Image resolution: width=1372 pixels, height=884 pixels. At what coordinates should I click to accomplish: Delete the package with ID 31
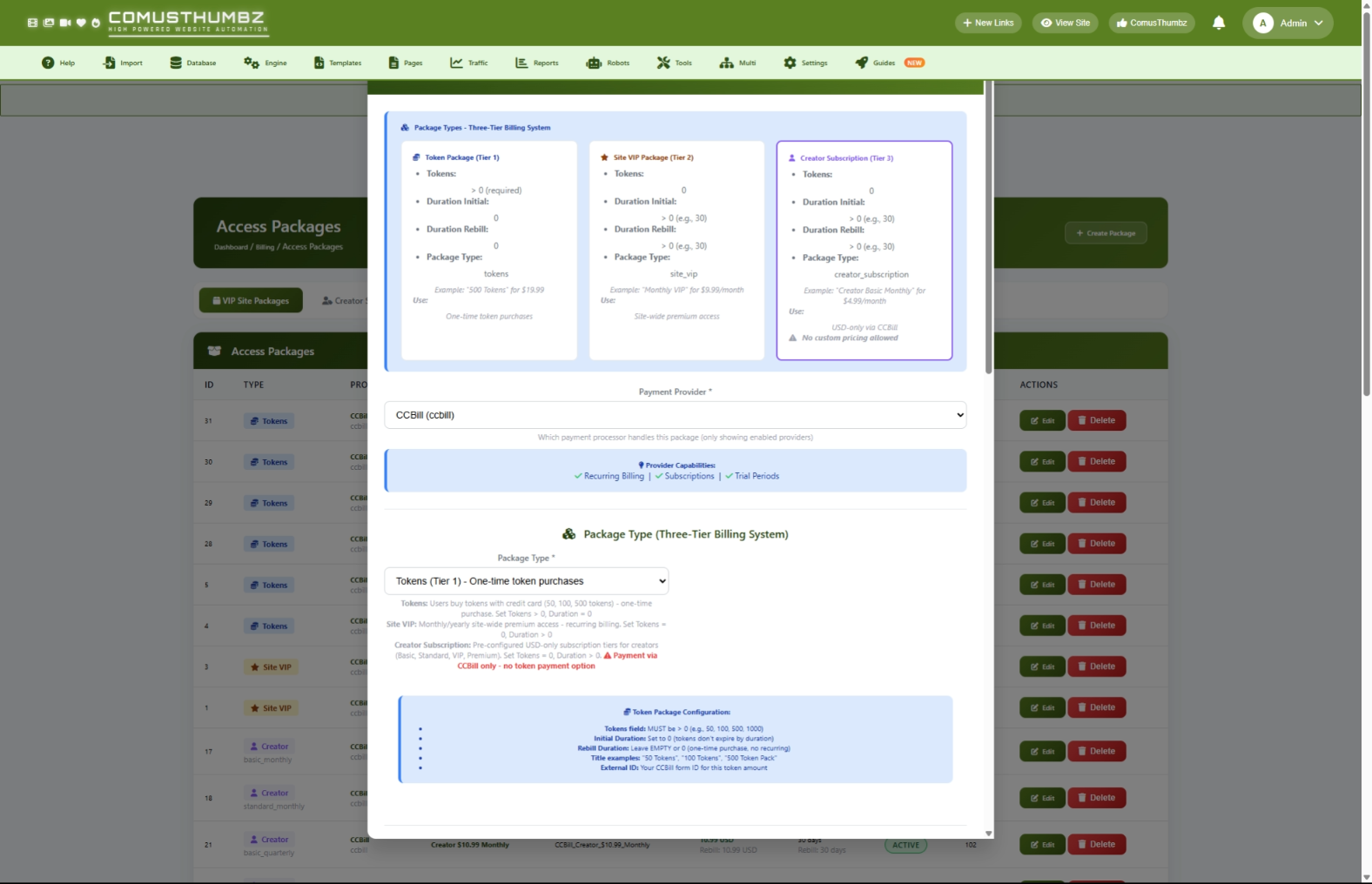click(x=1096, y=420)
